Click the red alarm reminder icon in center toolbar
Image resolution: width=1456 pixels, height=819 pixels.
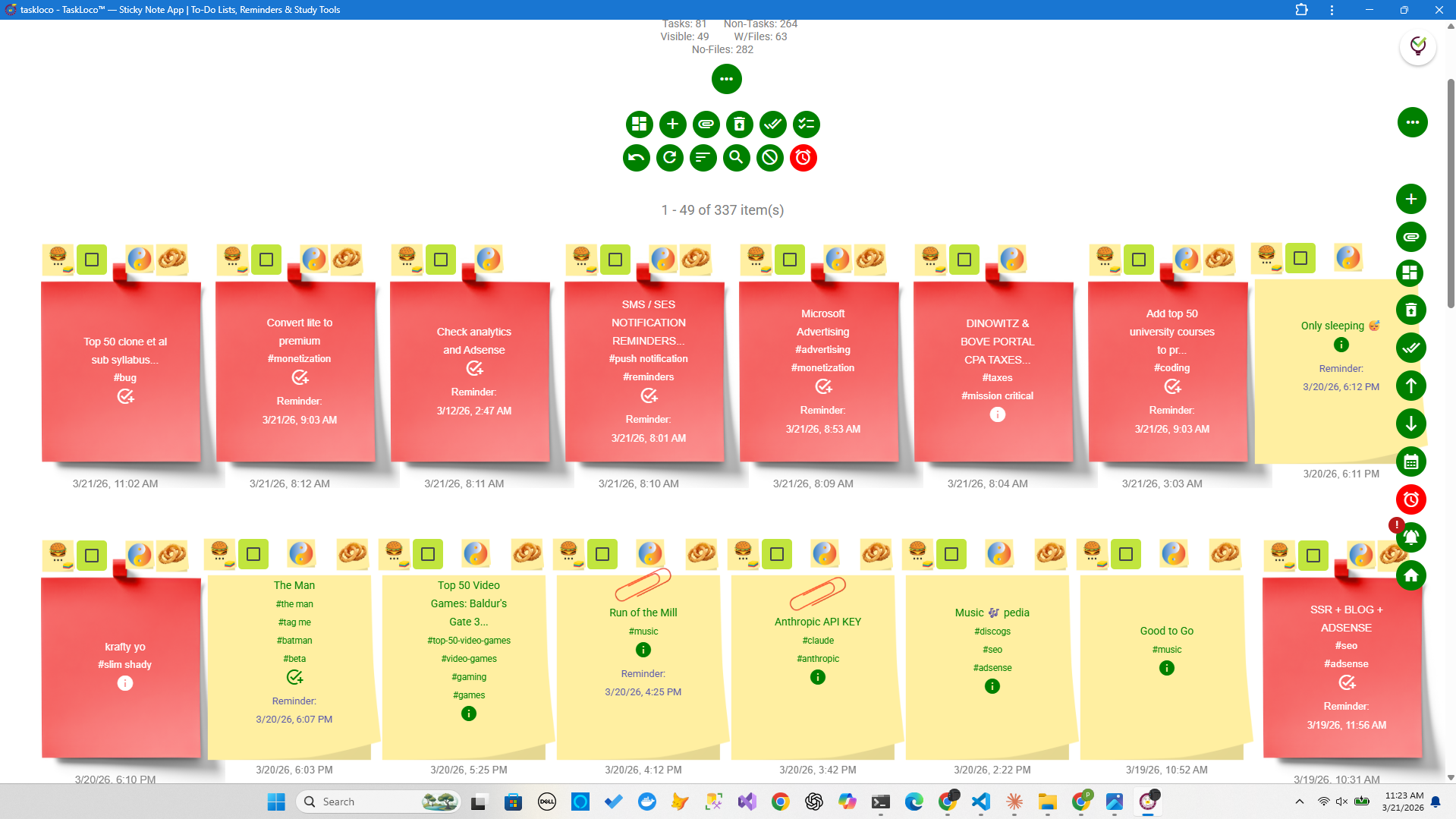tap(803, 158)
